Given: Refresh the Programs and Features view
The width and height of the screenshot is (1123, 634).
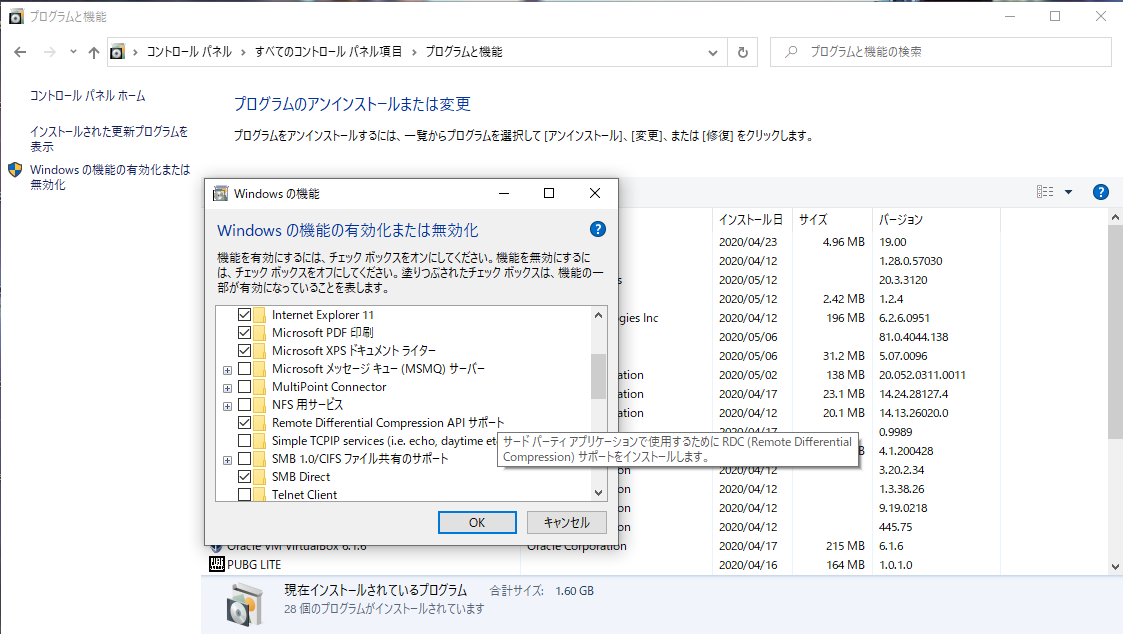Looking at the screenshot, I should coord(743,52).
